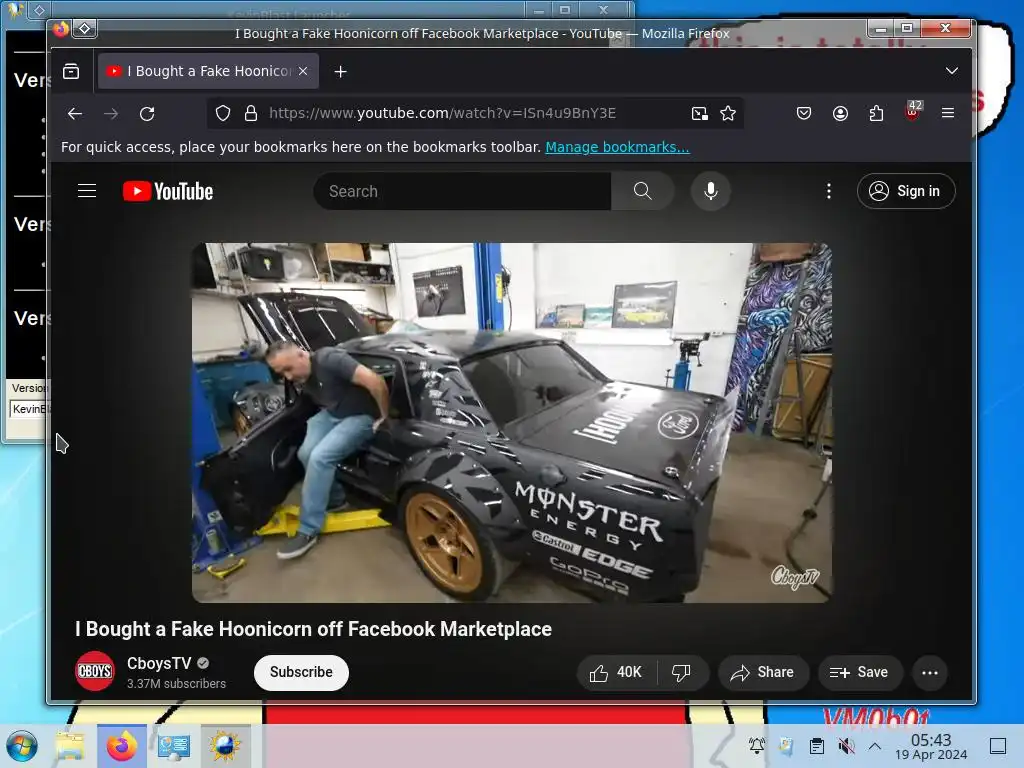Open the Pocket save icon
Image resolution: width=1024 pixels, height=768 pixels.
804,114
